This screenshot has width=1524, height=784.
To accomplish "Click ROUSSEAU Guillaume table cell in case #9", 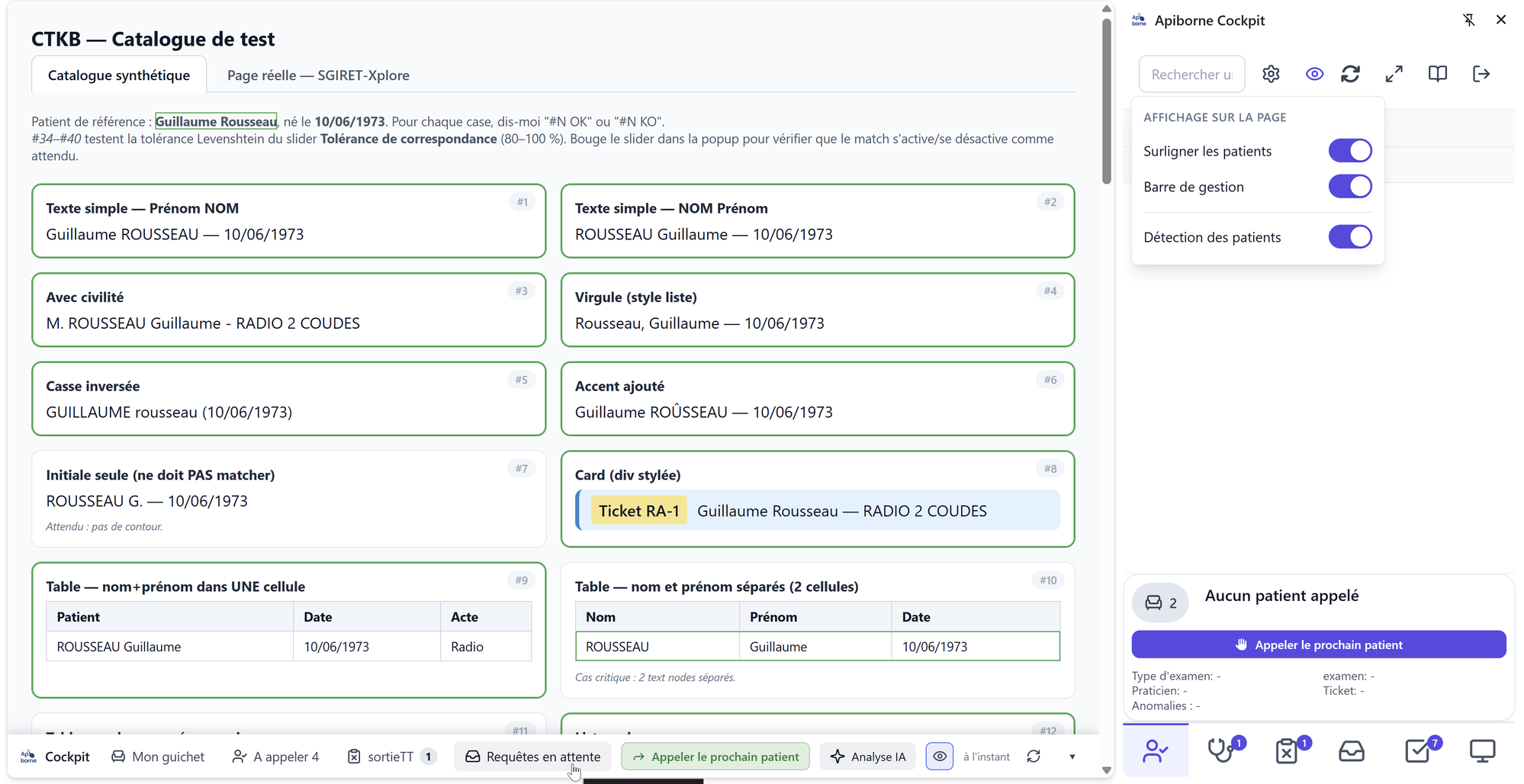I will [170, 647].
